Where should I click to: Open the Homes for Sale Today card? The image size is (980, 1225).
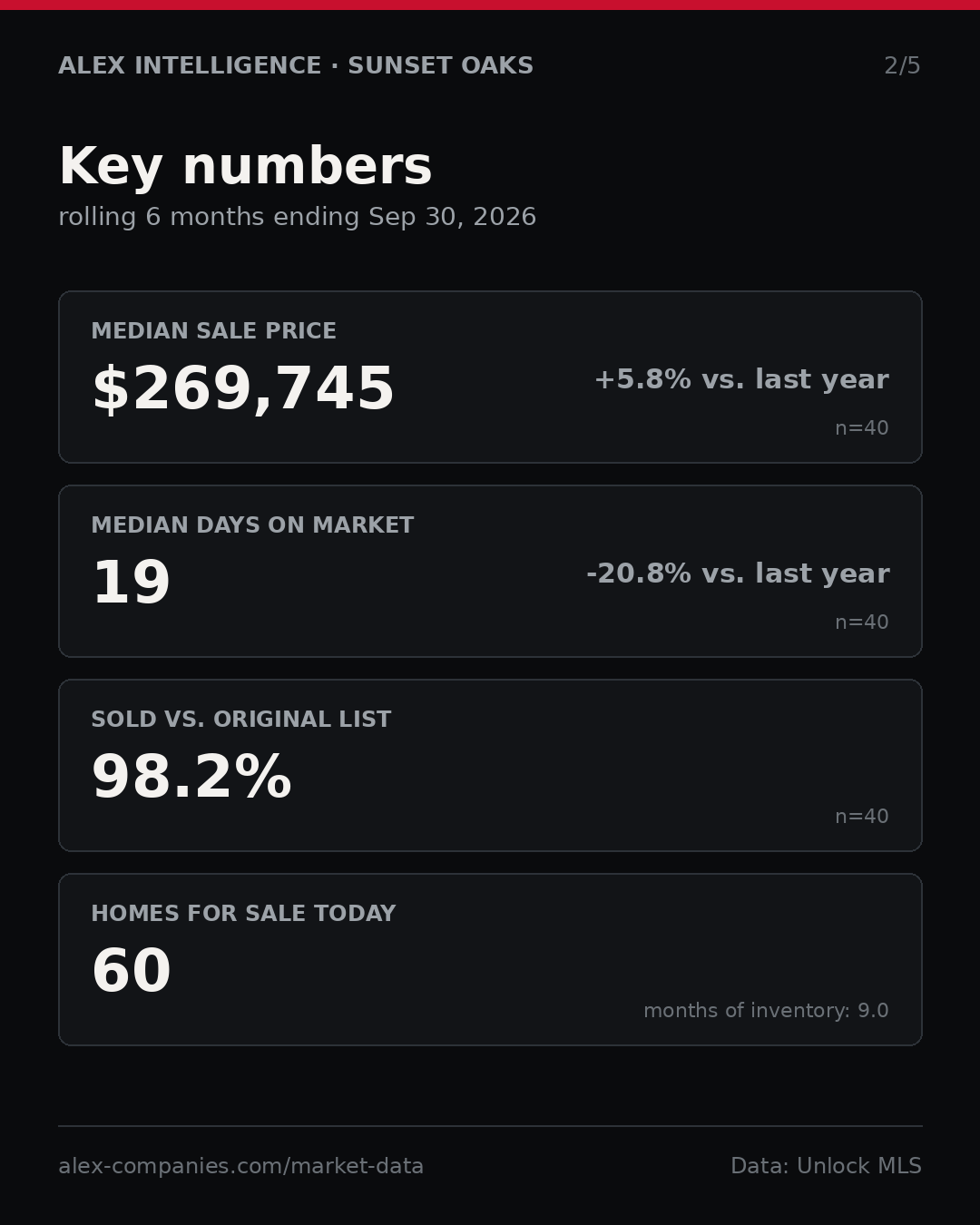[x=490, y=959]
